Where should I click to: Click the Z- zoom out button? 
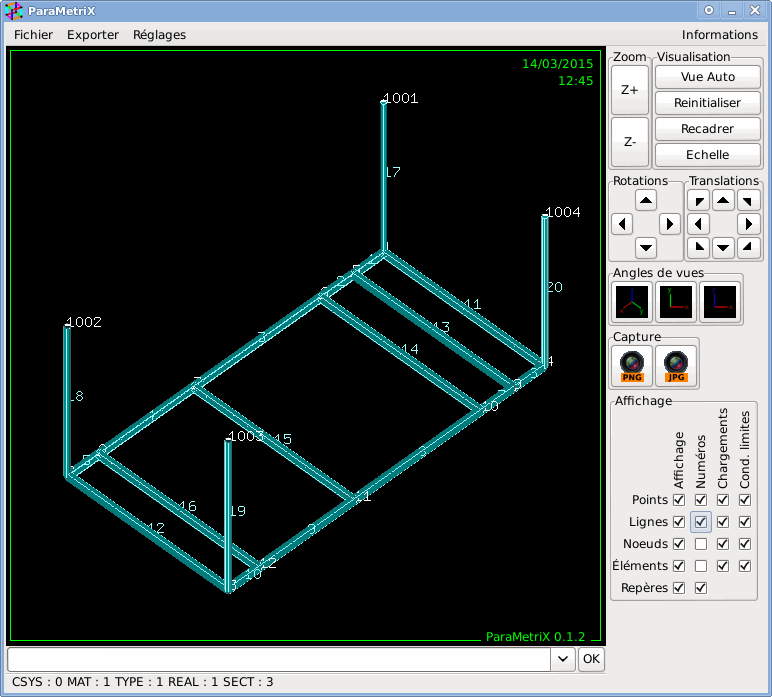pyautogui.click(x=630, y=142)
